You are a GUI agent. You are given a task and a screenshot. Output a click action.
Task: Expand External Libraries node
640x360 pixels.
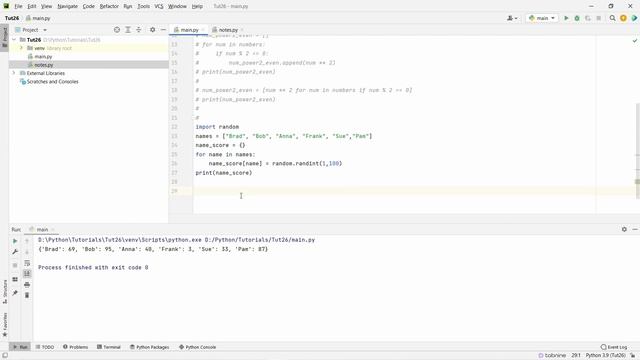click(14, 73)
